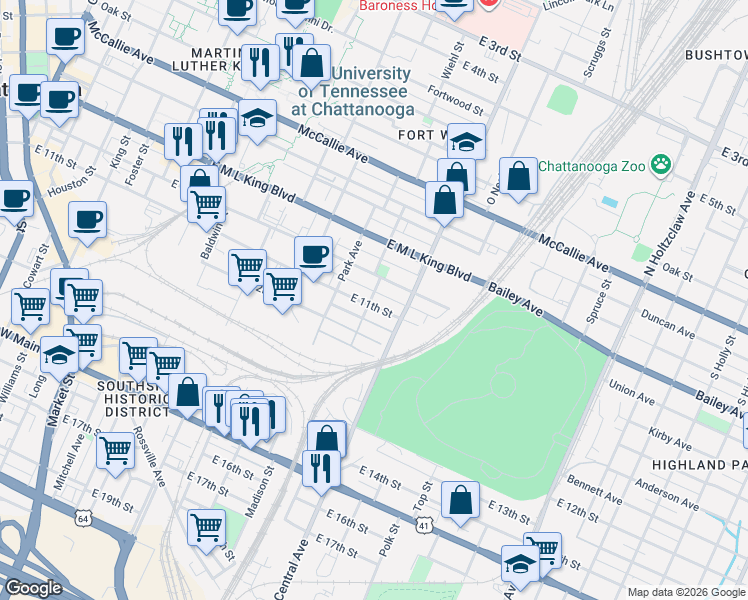Open the shopping bag marker beside Chattanooga Zoo label
This screenshot has width=748, height=600.
pos(519,179)
